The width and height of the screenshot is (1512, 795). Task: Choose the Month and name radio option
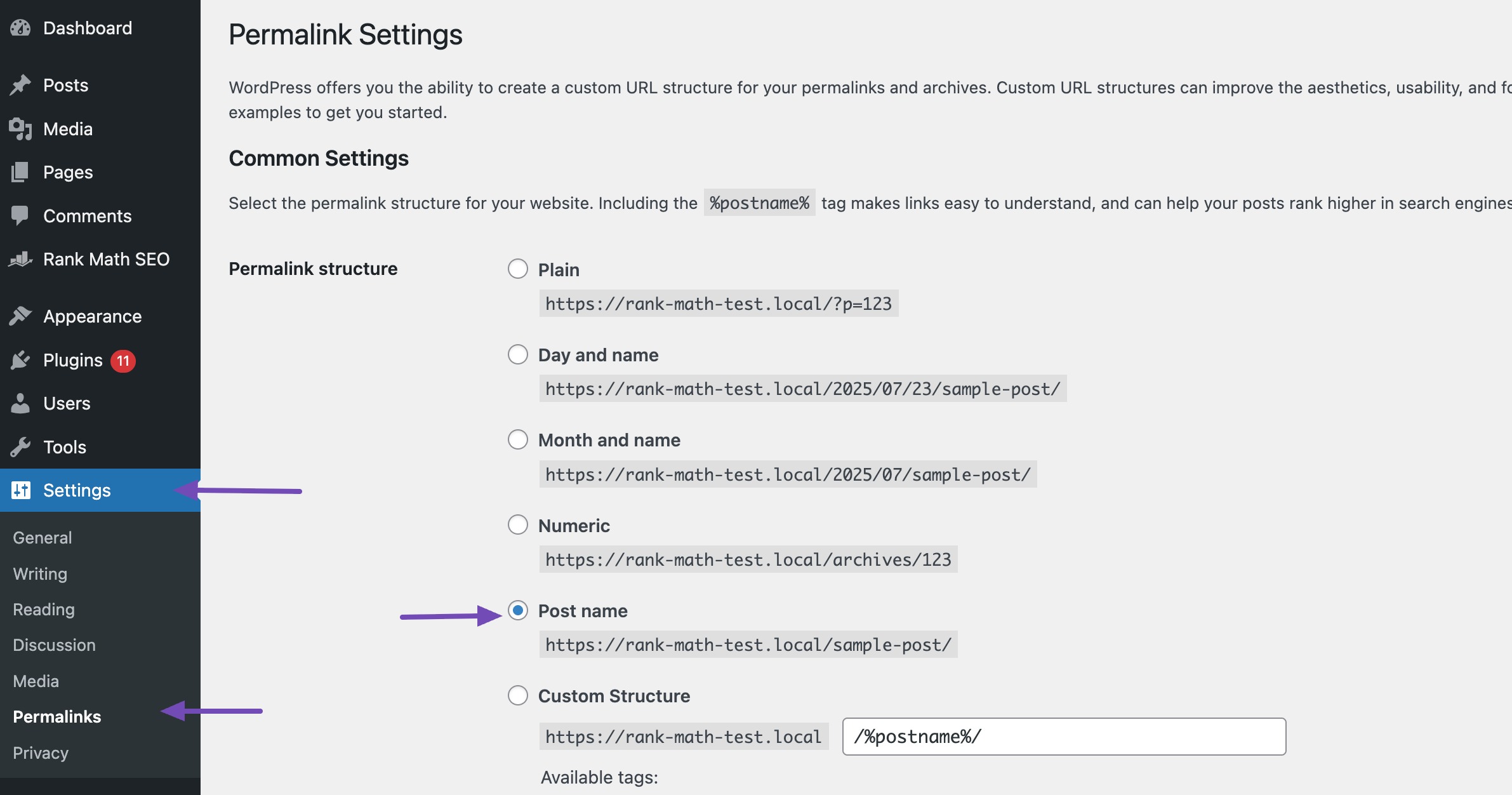(518, 439)
